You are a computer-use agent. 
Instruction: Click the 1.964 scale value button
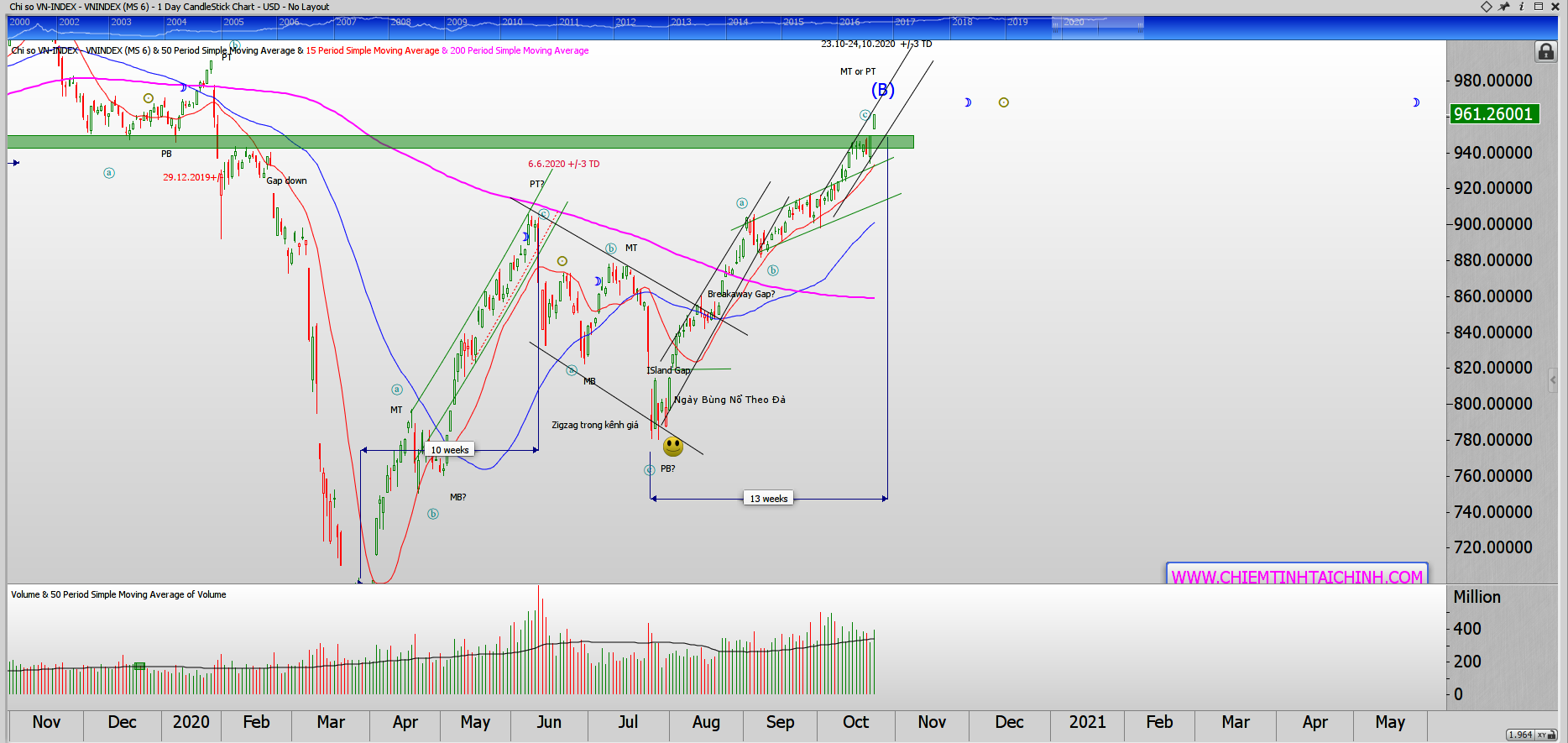pos(1520,735)
